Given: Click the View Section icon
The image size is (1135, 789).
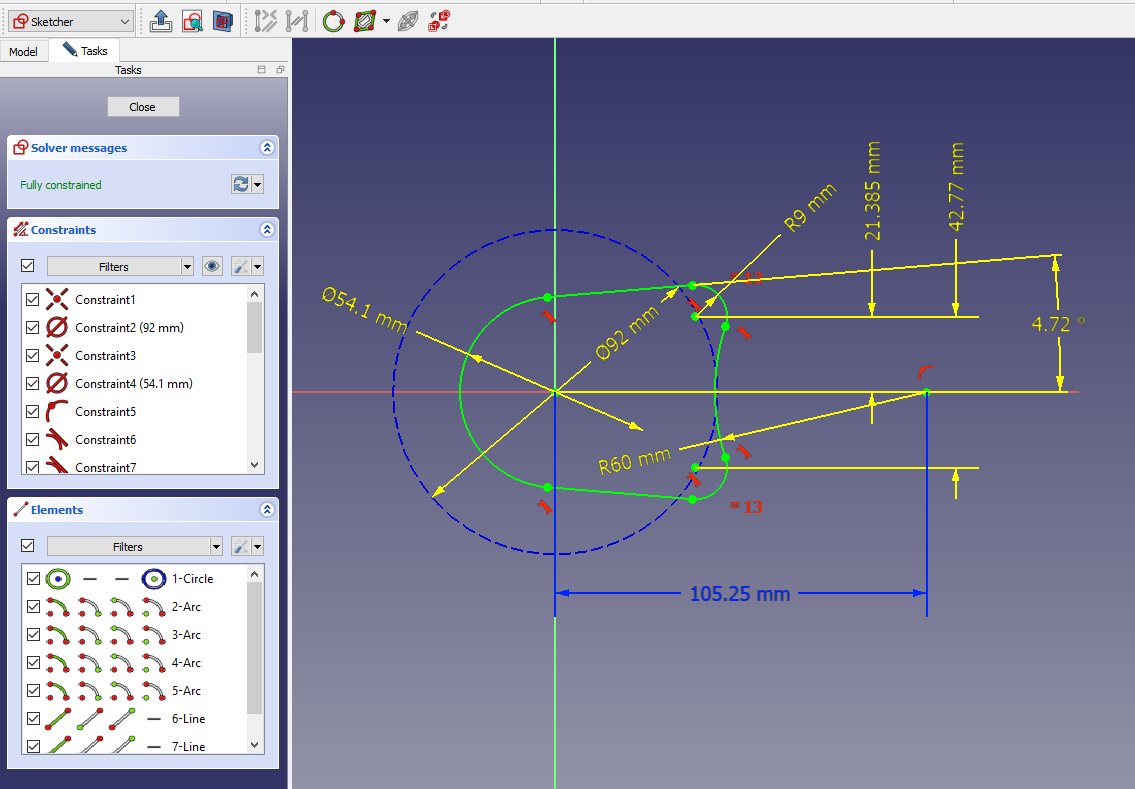Looking at the screenshot, I should [x=223, y=20].
